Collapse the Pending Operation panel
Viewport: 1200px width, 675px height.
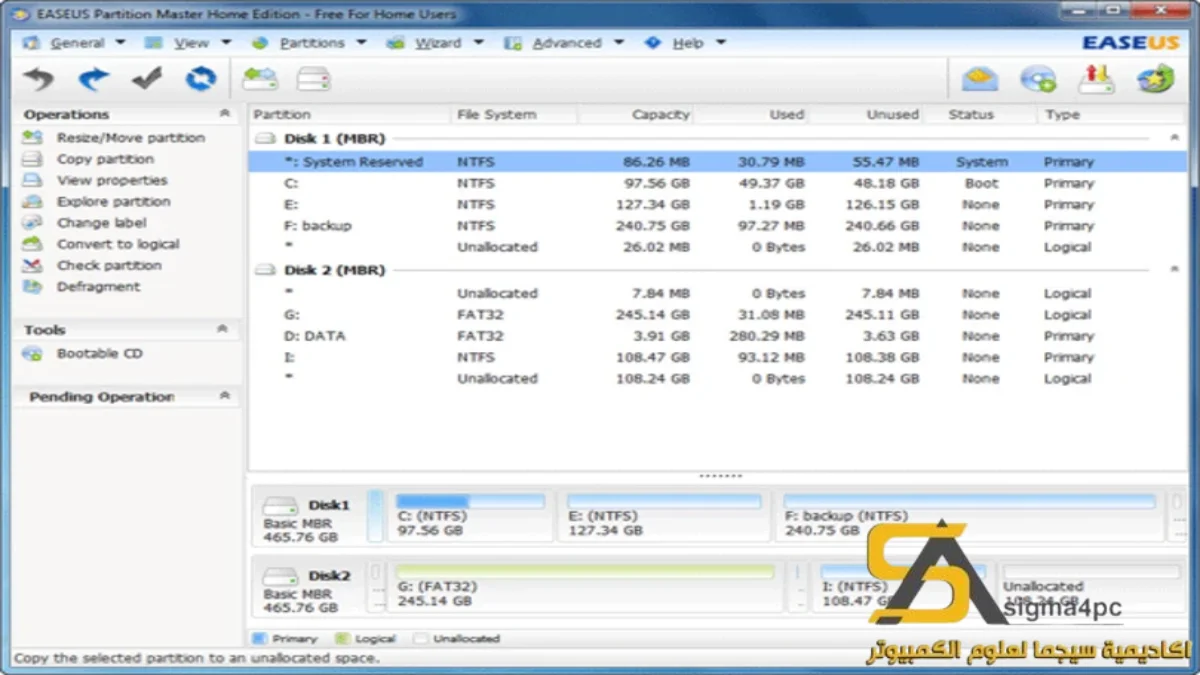(224, 396)
